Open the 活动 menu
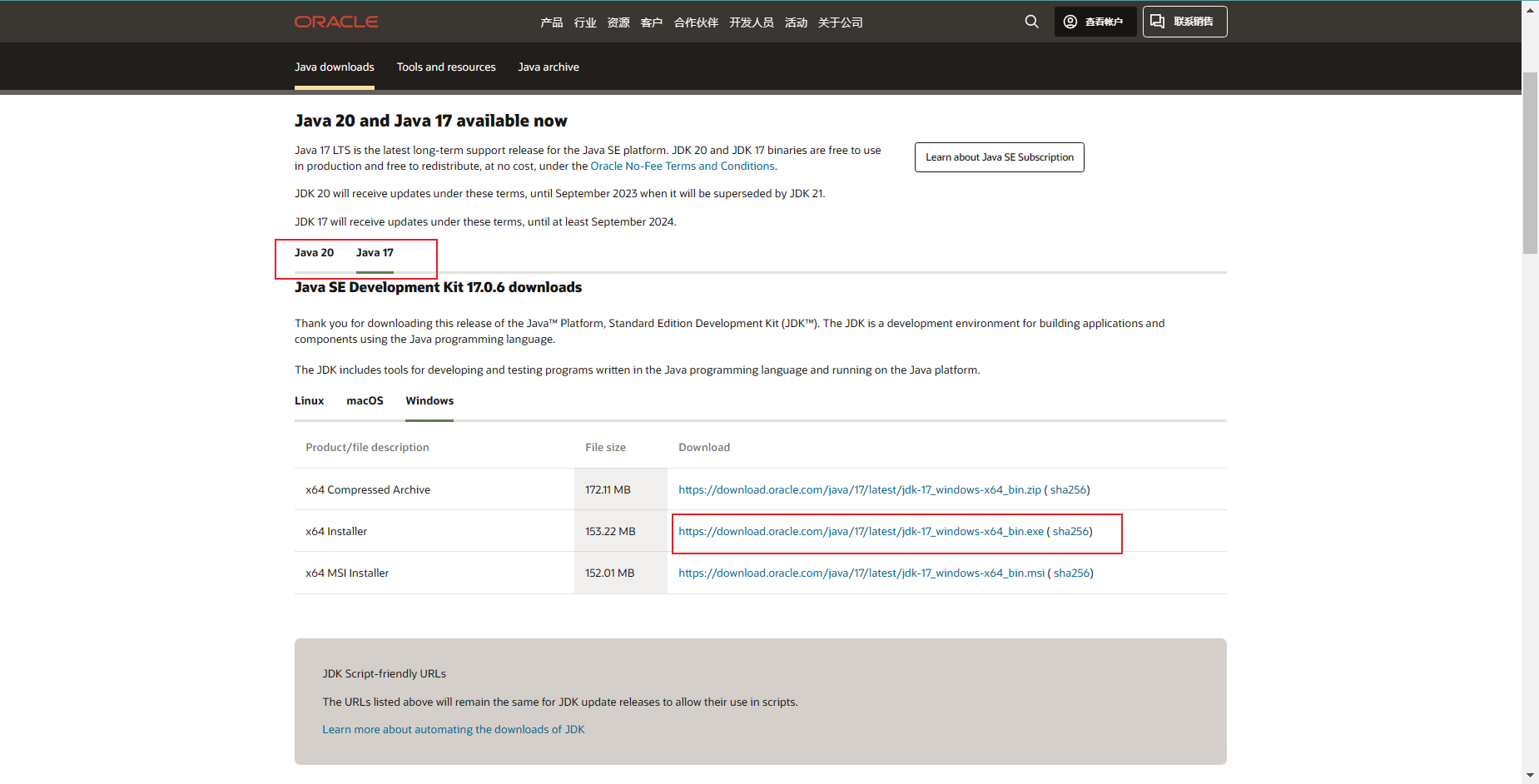1539x784 pixels. coord(796,22)
